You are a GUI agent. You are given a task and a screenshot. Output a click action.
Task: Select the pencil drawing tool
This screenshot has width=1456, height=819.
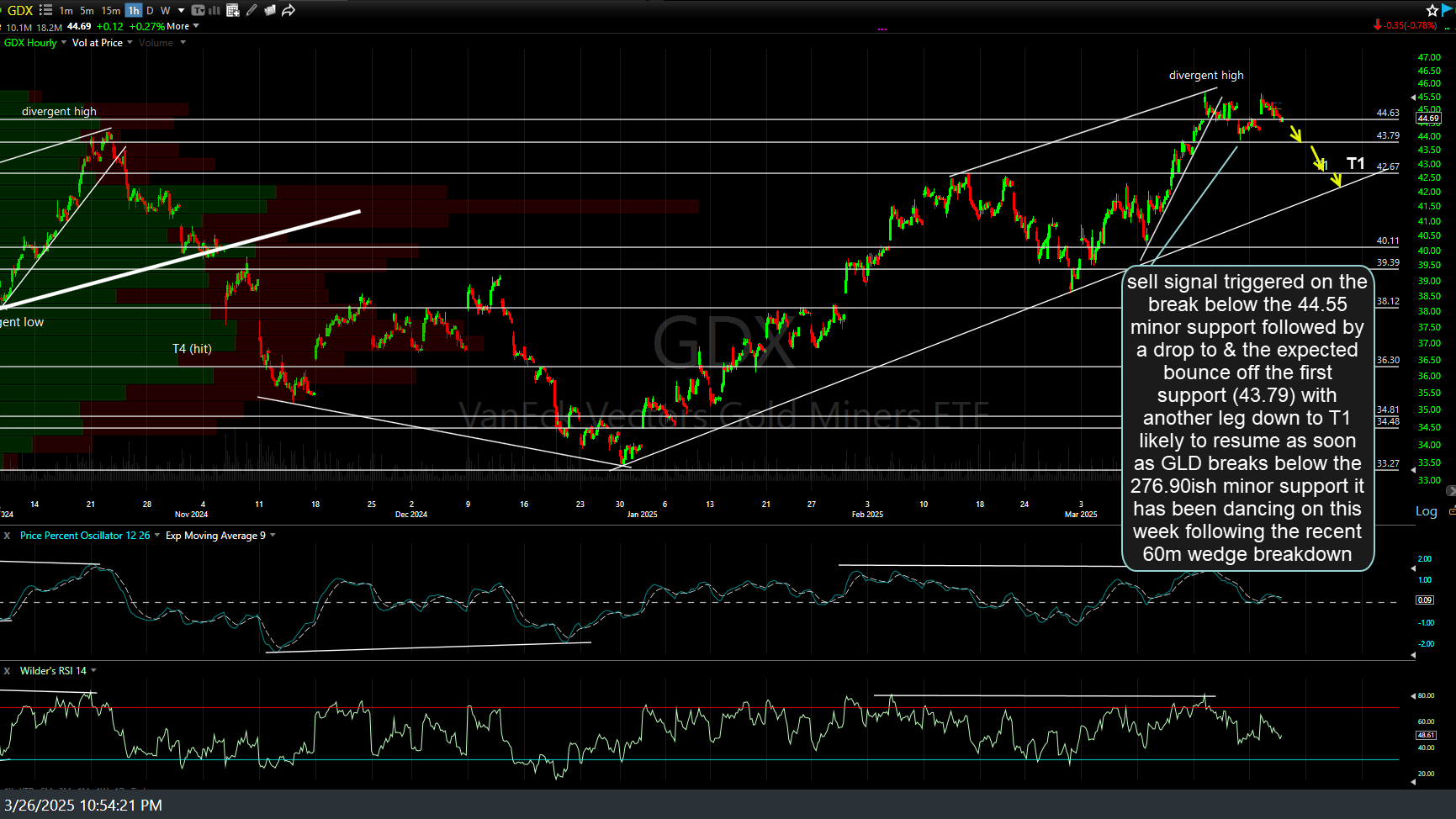[x=251, y=10]
